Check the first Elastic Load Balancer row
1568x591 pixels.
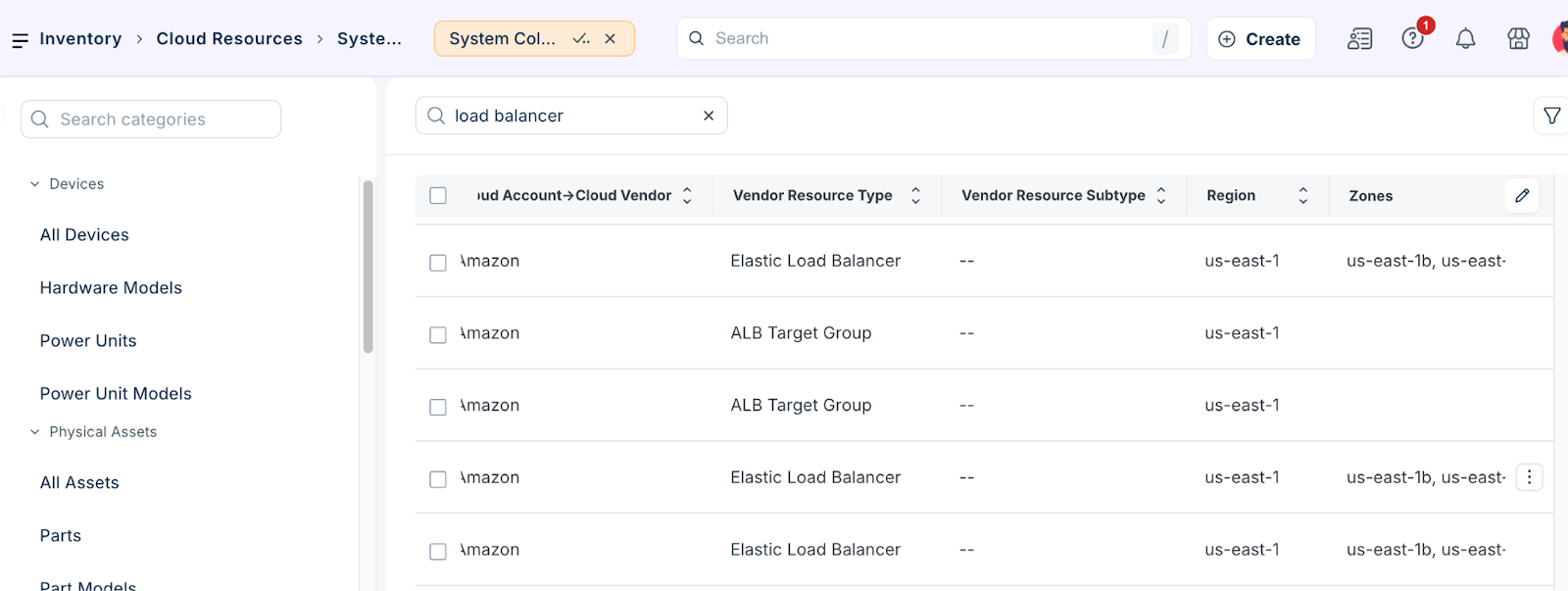point(438,263)
